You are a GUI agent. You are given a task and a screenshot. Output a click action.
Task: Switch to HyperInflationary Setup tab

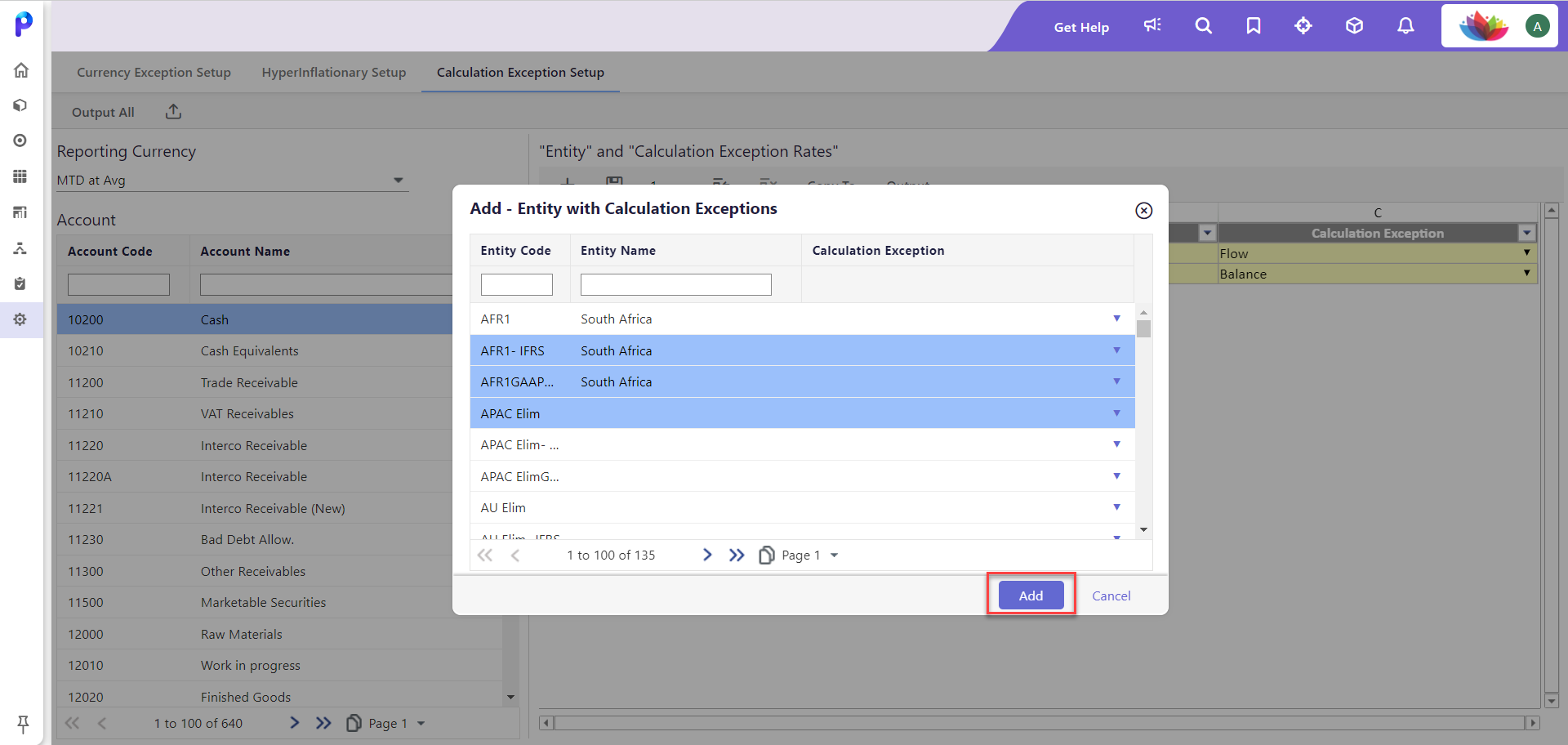click(x=333, y=72)
